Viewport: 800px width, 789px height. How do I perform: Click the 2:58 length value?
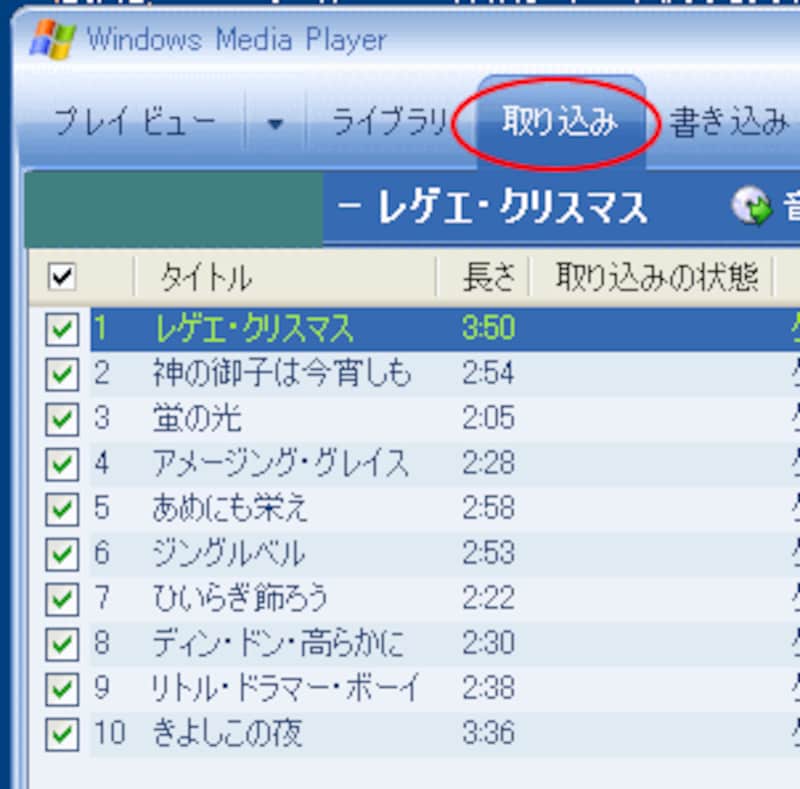(x=488, y=508)
